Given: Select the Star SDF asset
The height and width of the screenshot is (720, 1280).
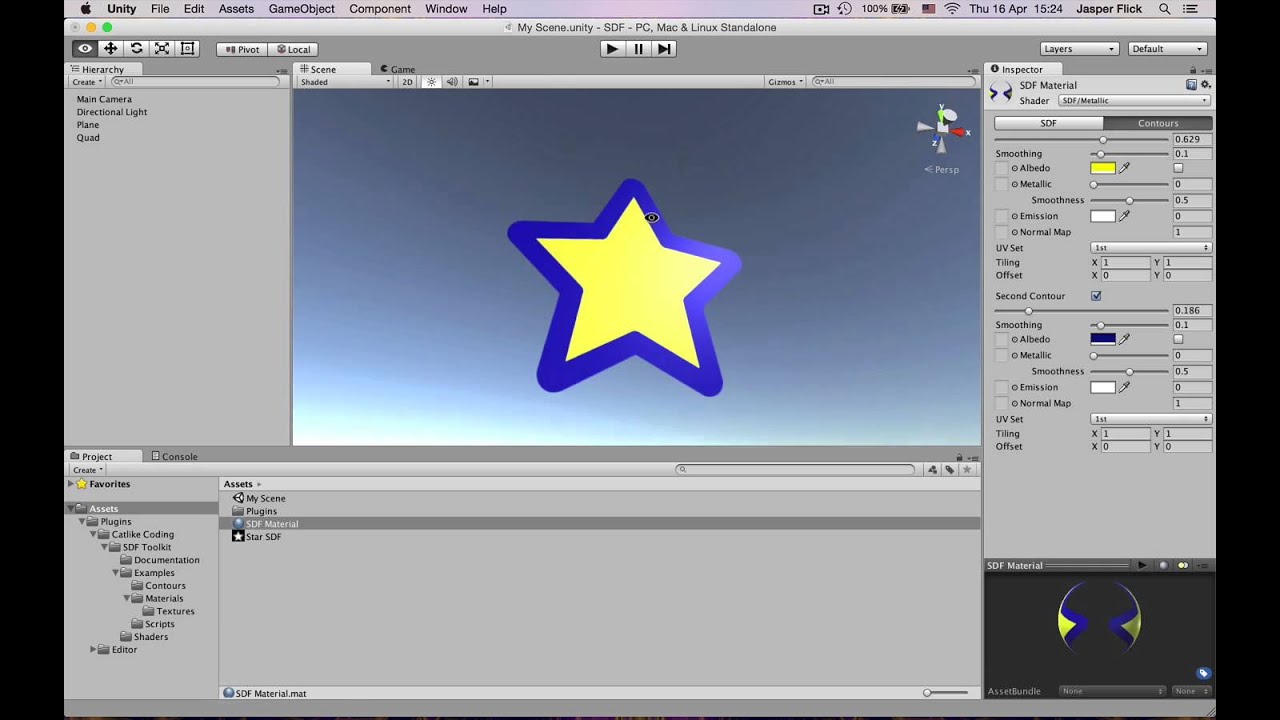Looking at the screenshot, I should click(x=262, y=536).
